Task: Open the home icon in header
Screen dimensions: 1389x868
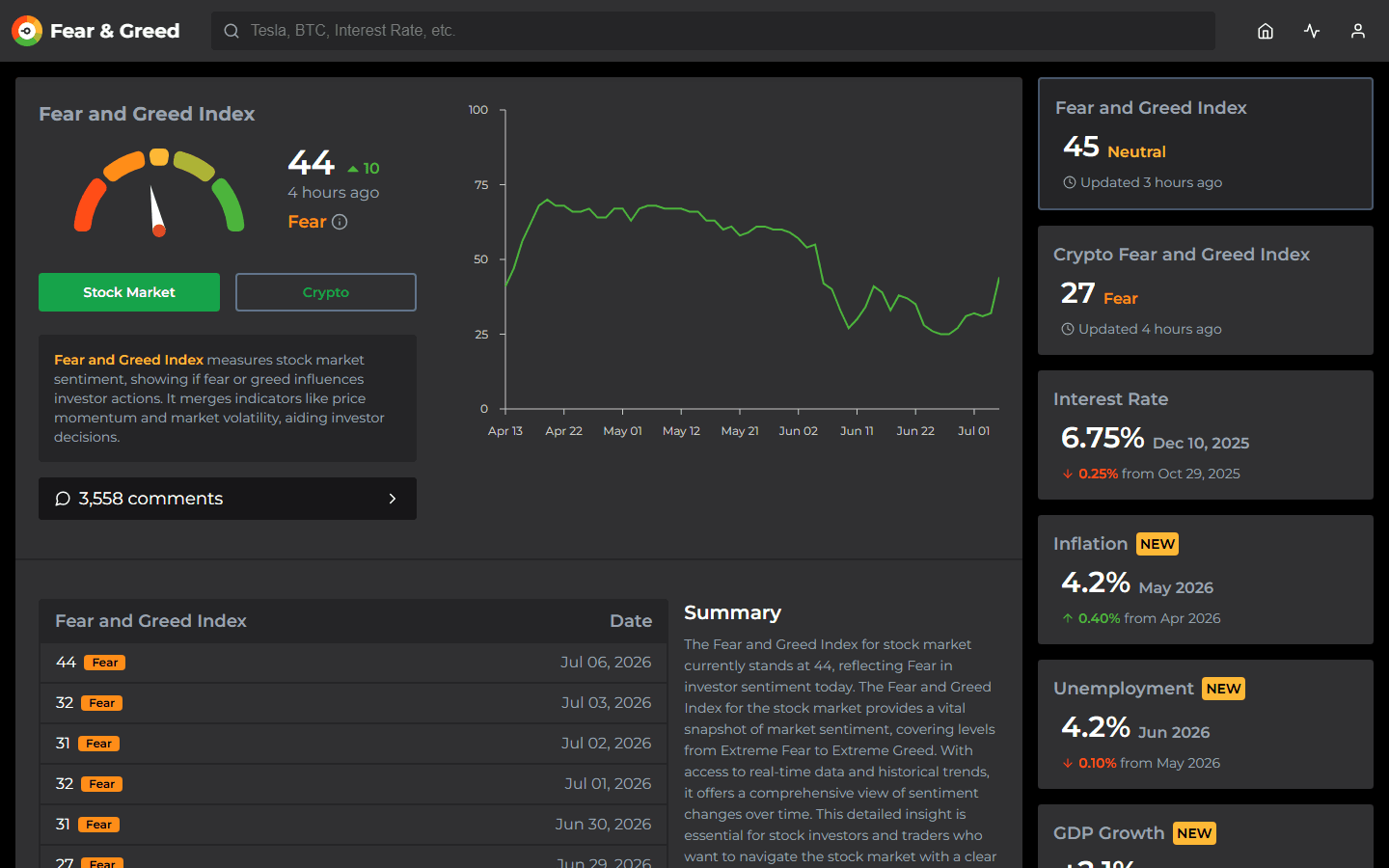Action: click(1266, 31)
